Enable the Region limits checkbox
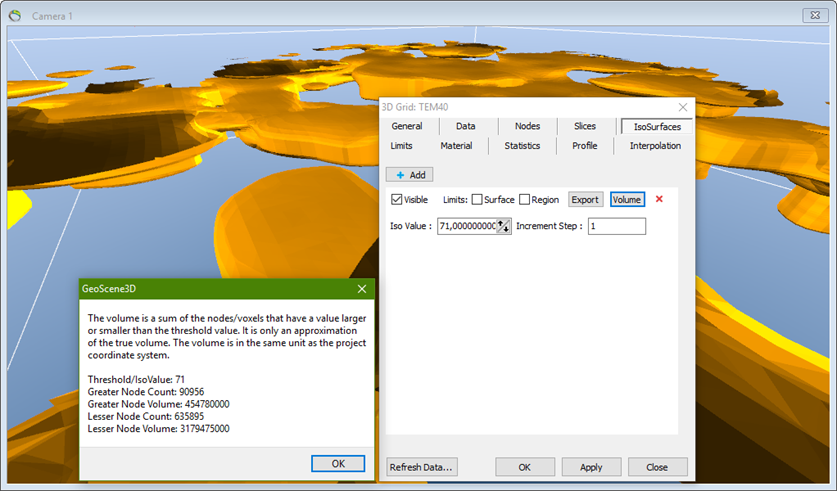The height and width of the screenshot is (491, 837). (525, 200)
